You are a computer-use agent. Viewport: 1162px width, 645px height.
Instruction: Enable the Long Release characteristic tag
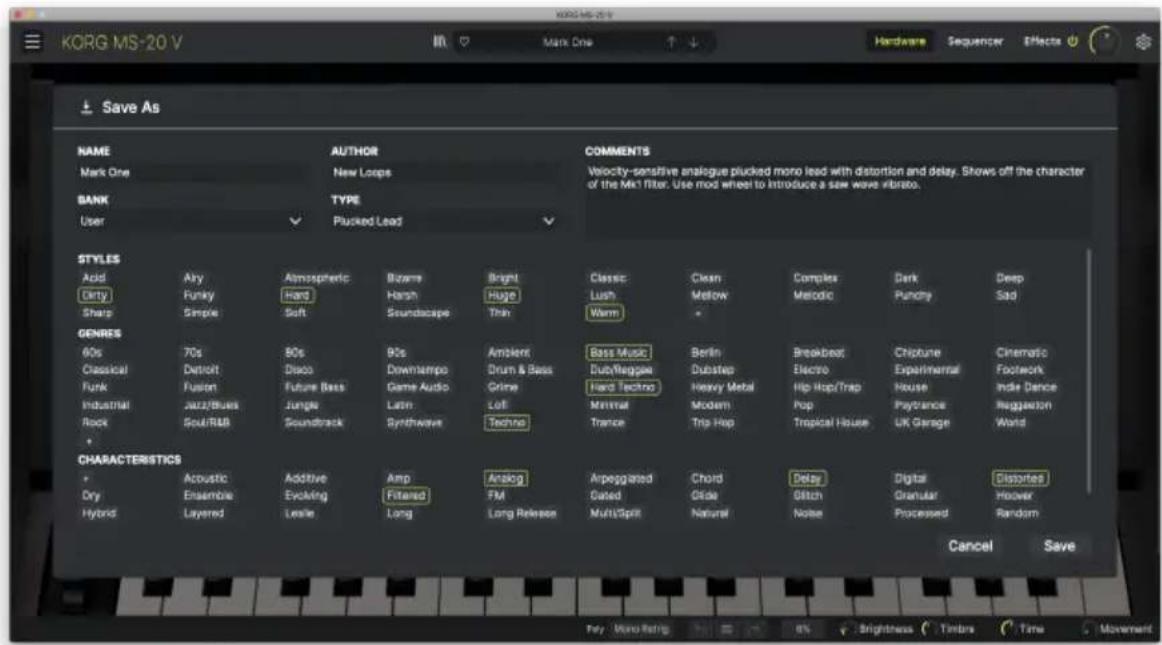pos(522,513)
